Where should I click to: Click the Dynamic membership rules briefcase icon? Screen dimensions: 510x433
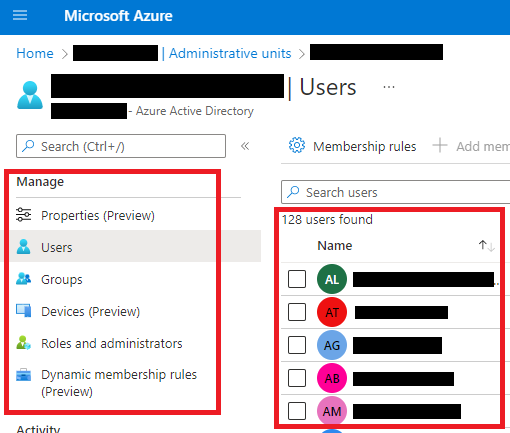(x=24, y=375)
